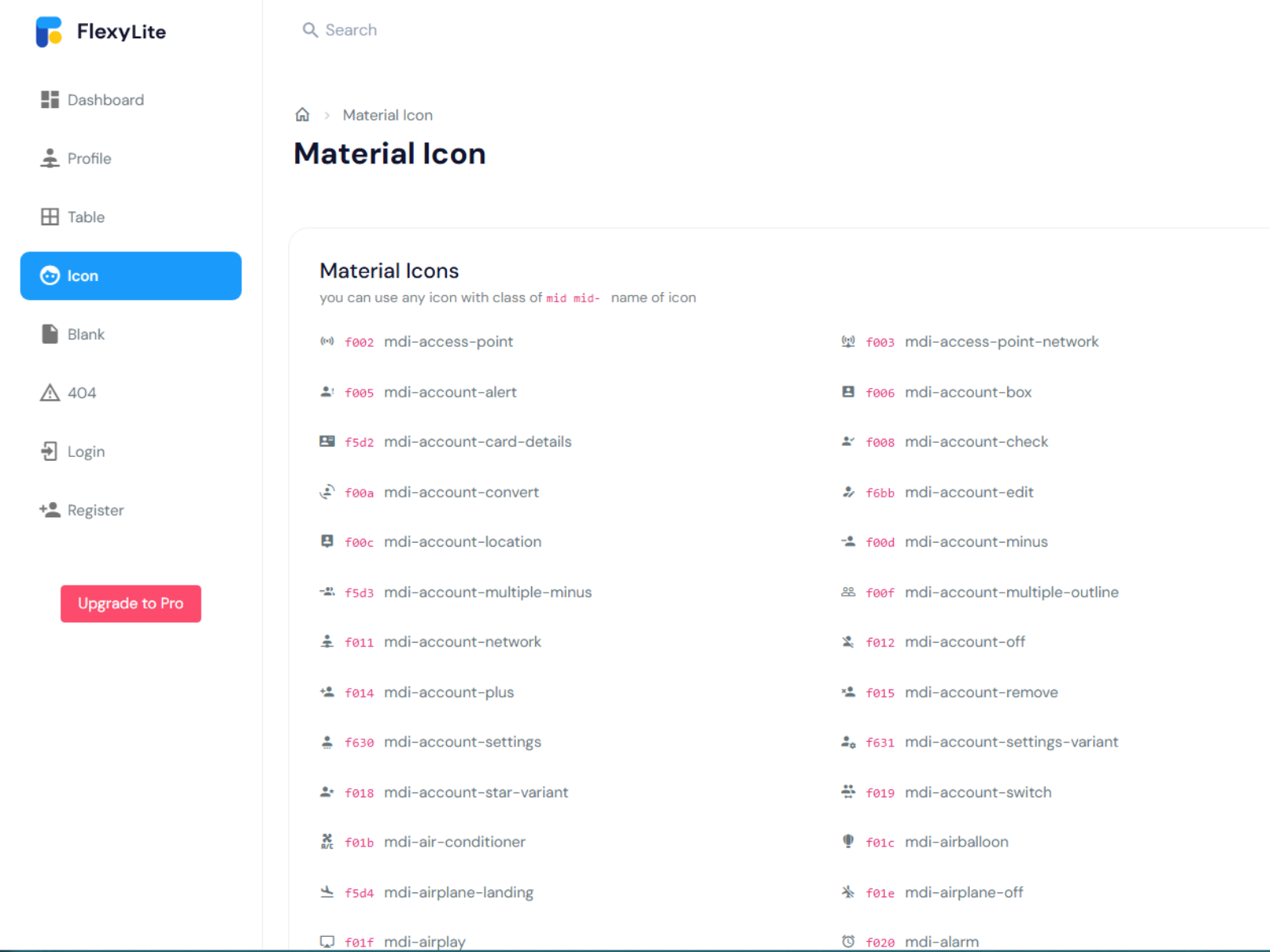1270x952 pixels.
Task: Click the Material Icon breadcrumb text
Action: coord(388,115)
